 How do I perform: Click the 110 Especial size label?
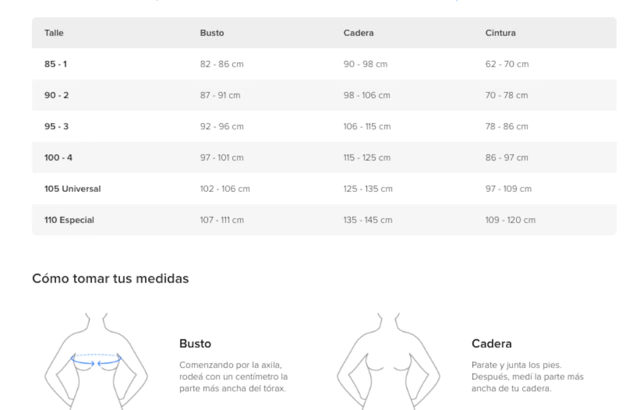(69, 220)
